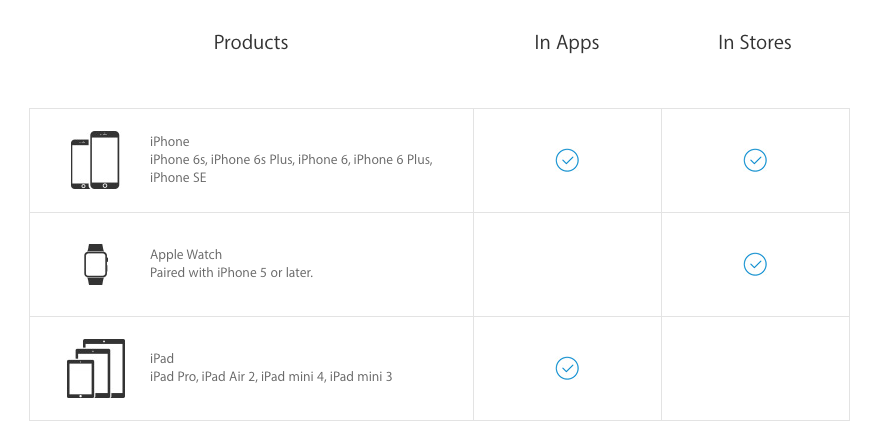Click the empty Apple Watch In Apps cell
Screen dimensions: 869x436
coord(567,264)
